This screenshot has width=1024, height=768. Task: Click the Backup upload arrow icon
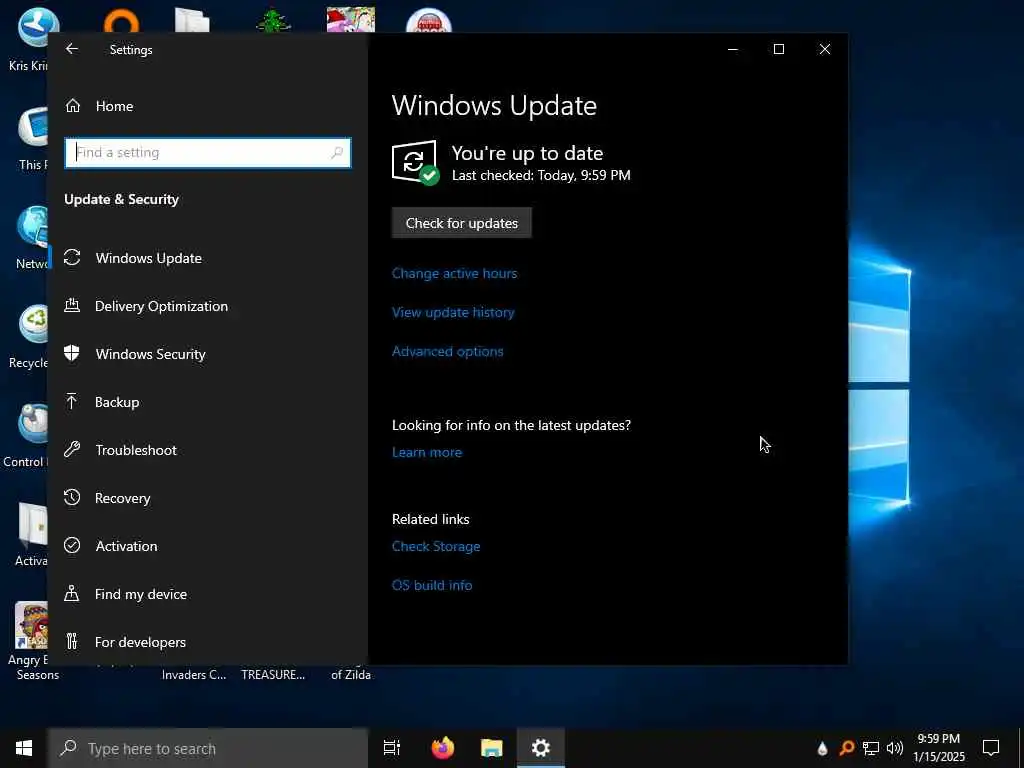(x=72, y=401)
